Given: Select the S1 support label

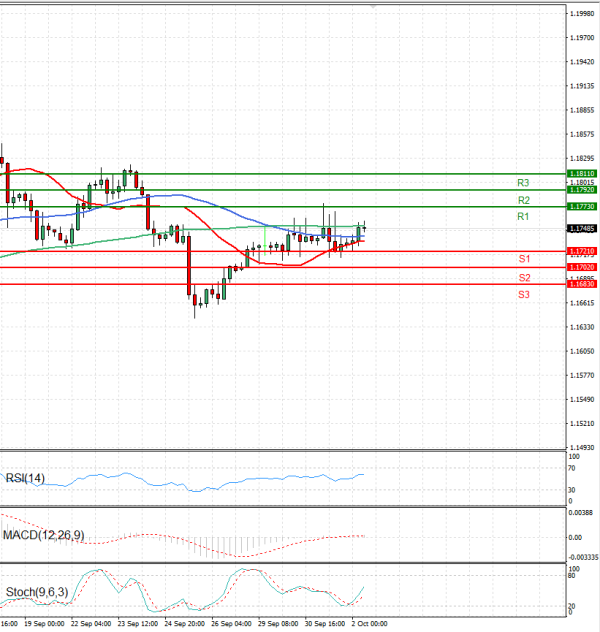Looking at the screenshot, I should (523, 259).
